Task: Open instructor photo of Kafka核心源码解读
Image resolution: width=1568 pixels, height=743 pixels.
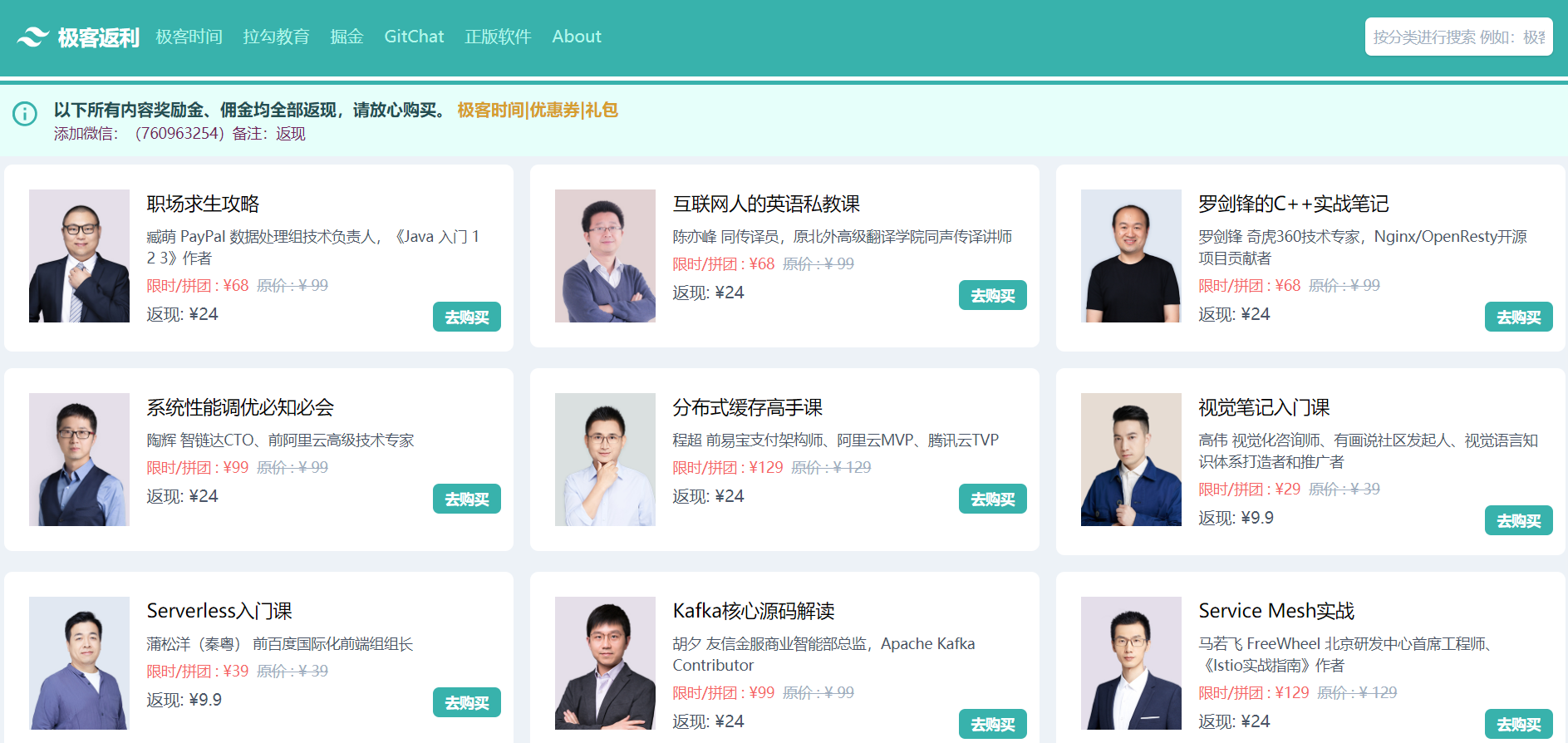Action: [x=605, y=663]
